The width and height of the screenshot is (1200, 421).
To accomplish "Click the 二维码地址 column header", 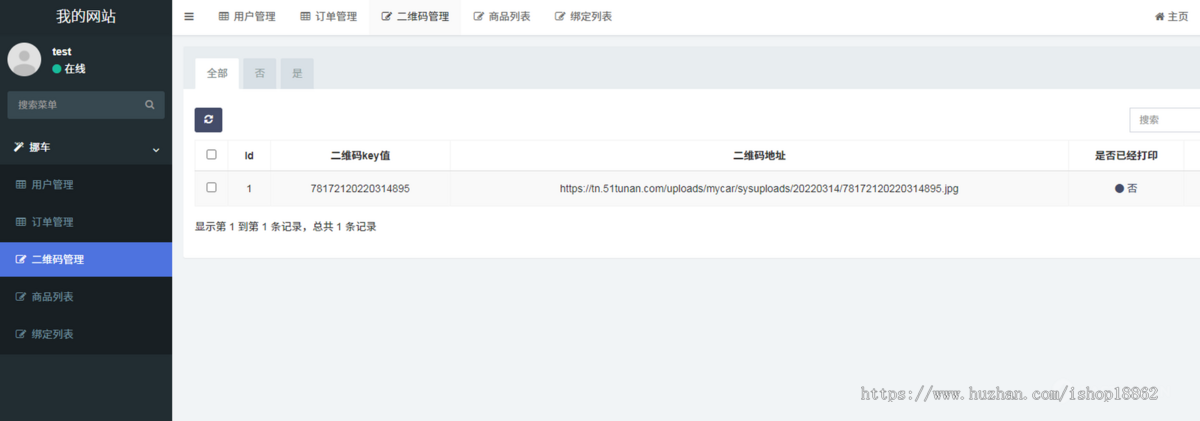I will point(759,156).
